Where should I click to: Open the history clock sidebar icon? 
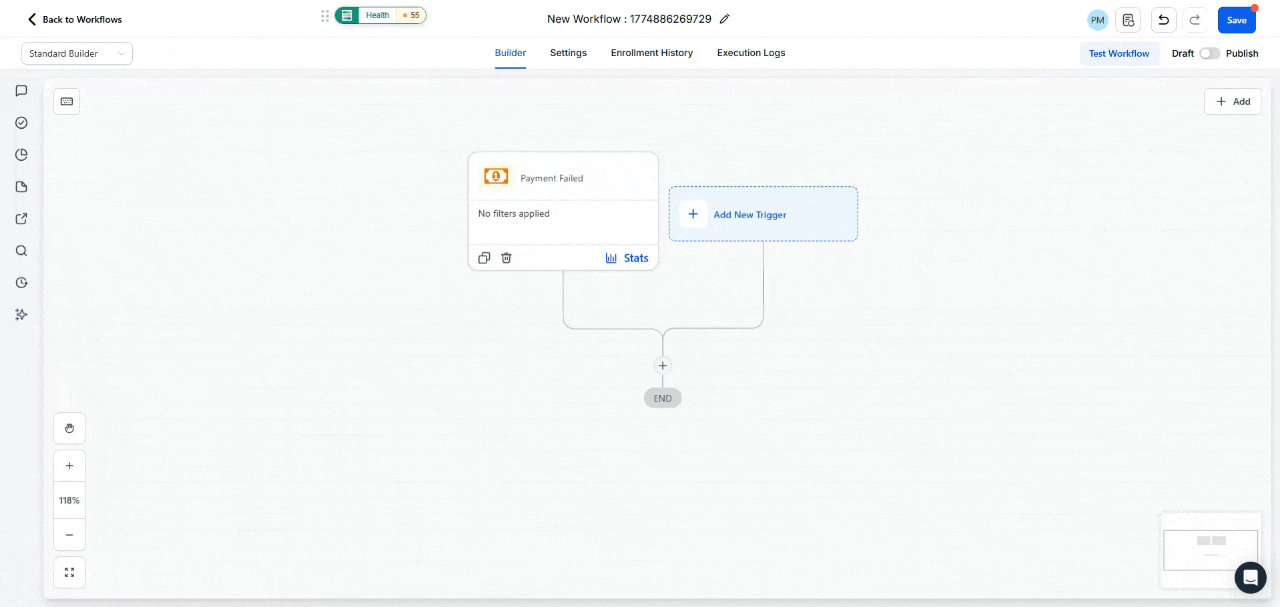pos(21,283)
